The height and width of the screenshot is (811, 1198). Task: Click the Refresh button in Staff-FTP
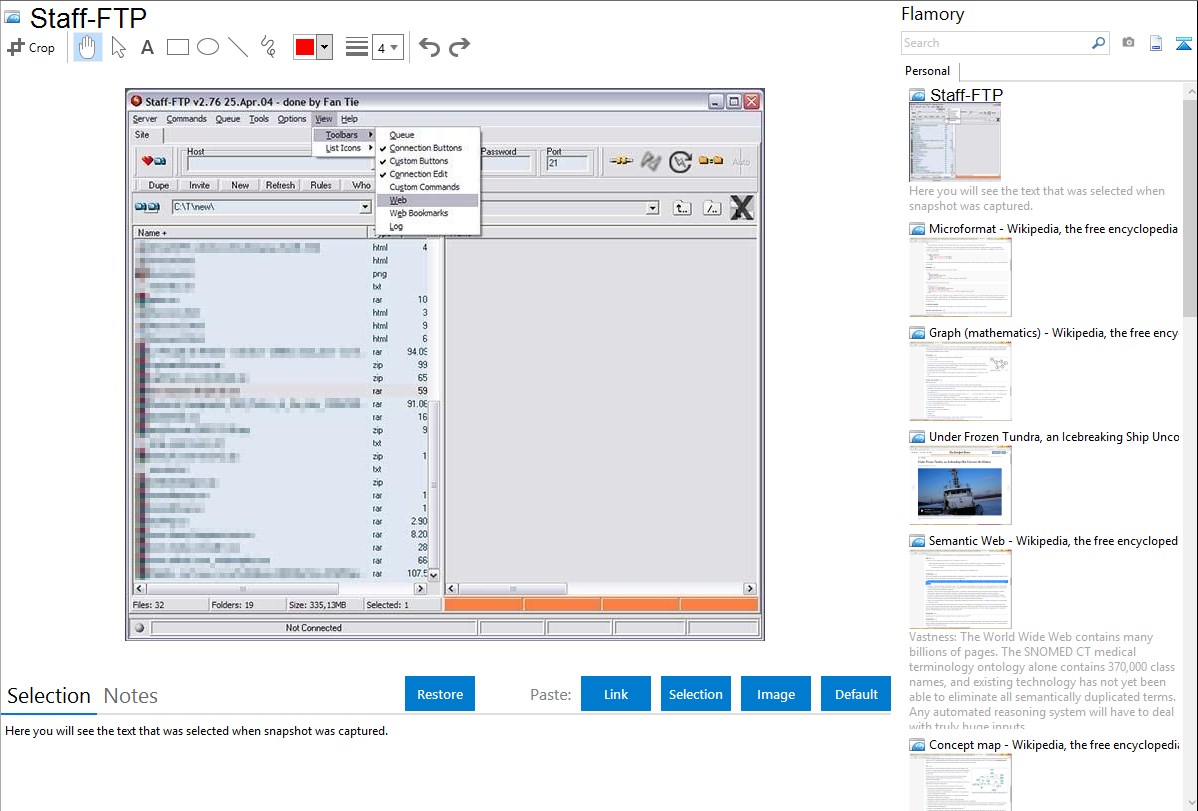[x=280, y=186]
